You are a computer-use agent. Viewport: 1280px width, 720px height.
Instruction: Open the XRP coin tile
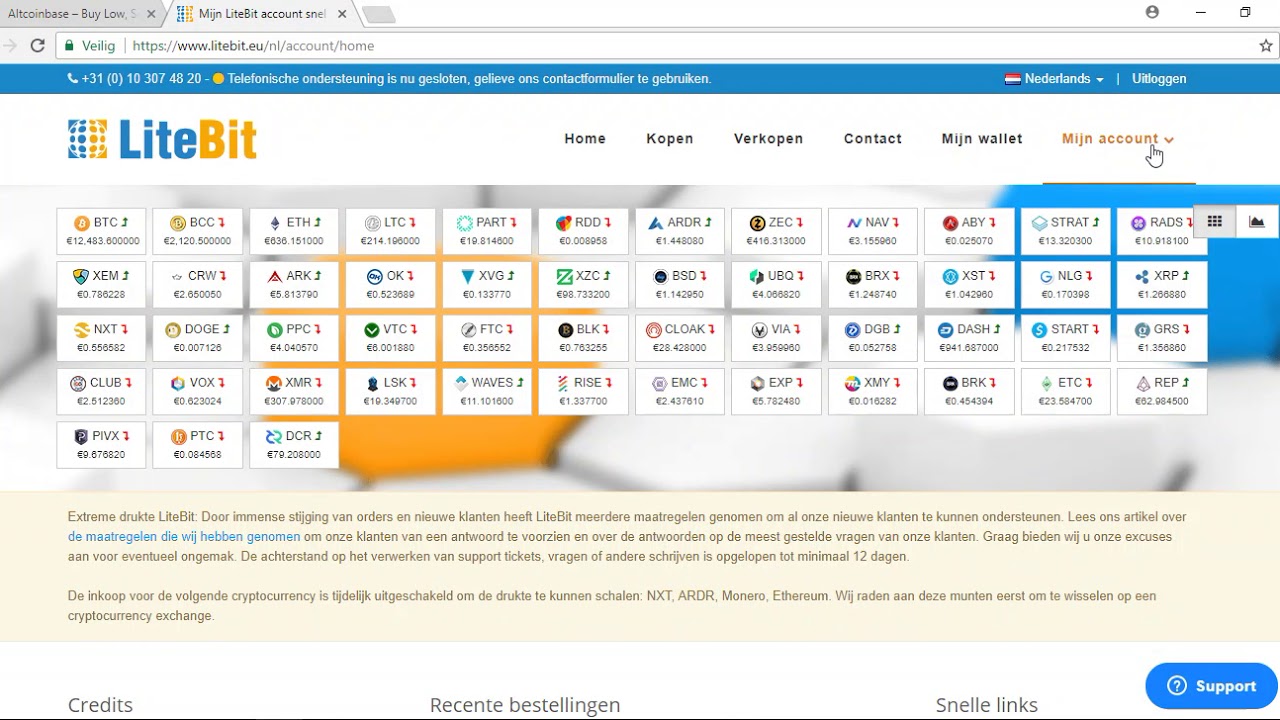click(1162, 284)
